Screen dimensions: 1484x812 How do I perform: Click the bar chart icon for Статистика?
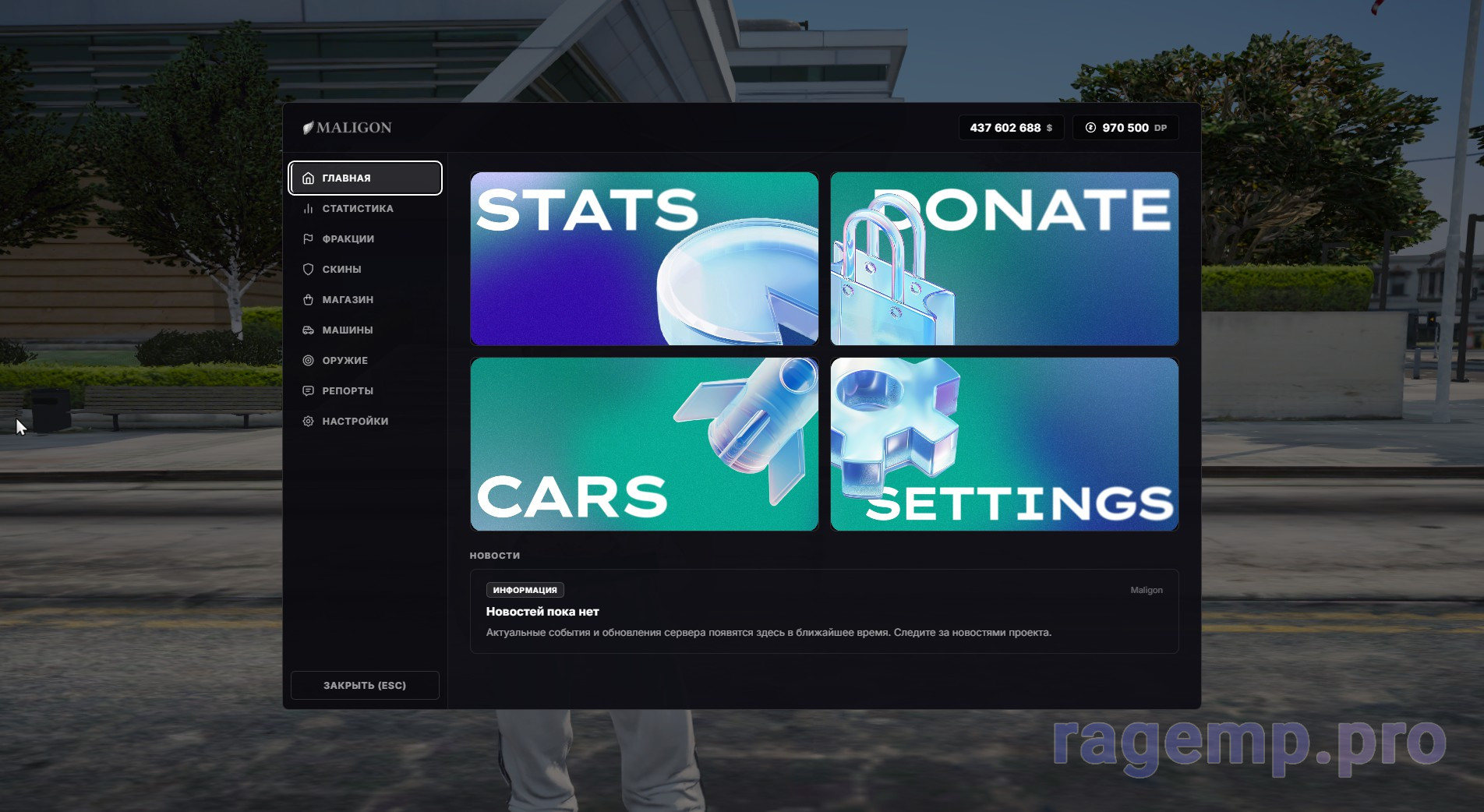point(308,209)
